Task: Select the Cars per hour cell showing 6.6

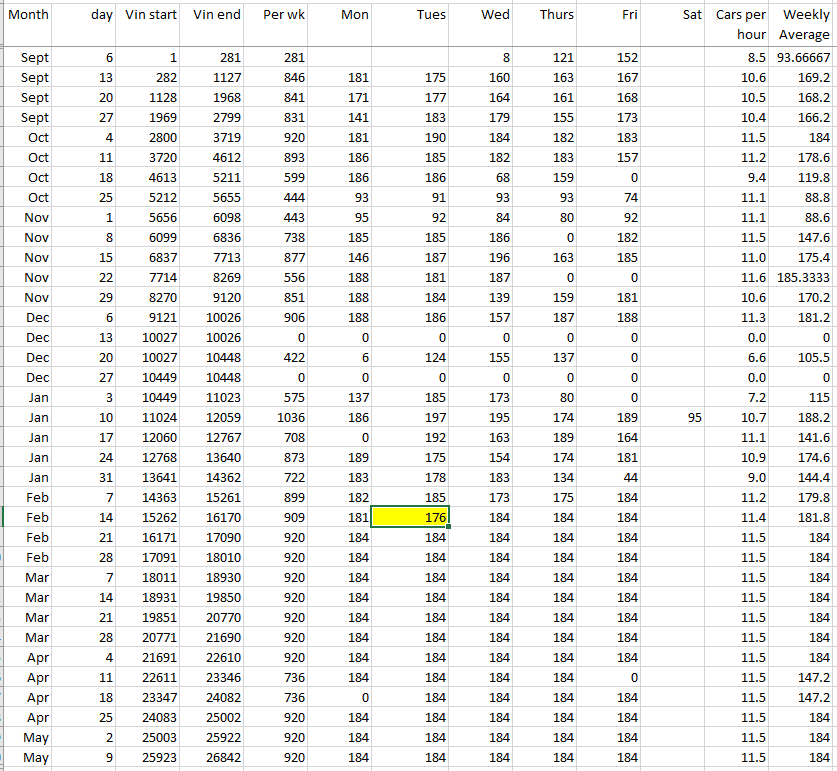Action: pos(741,357)
